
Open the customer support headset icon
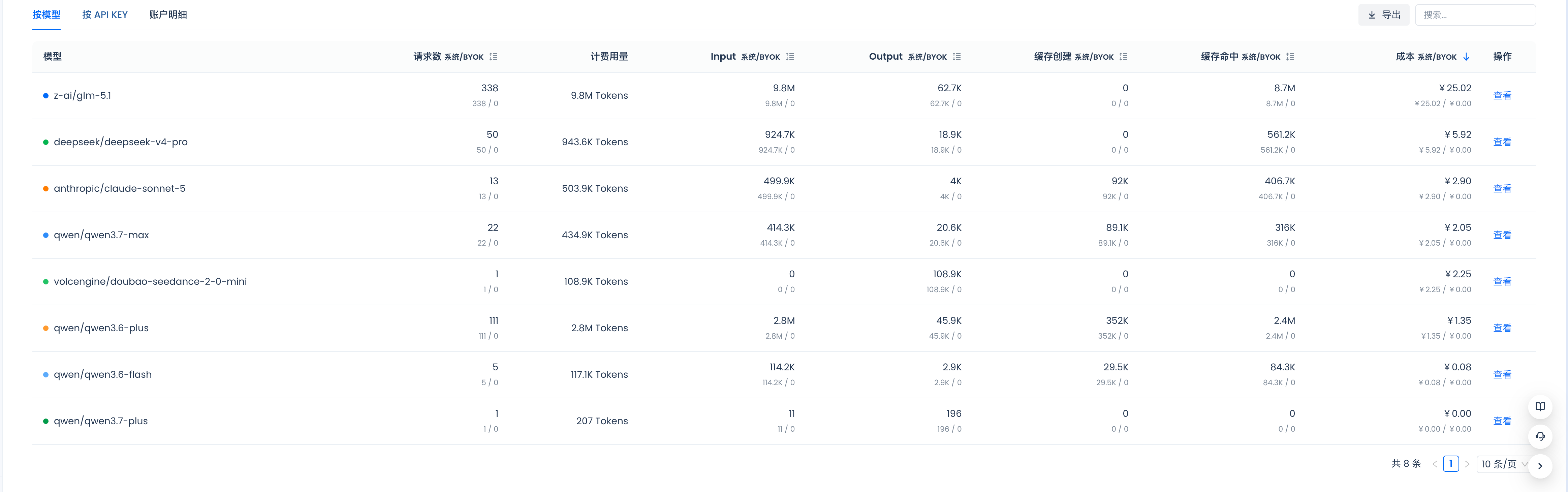pos(1540,436)
